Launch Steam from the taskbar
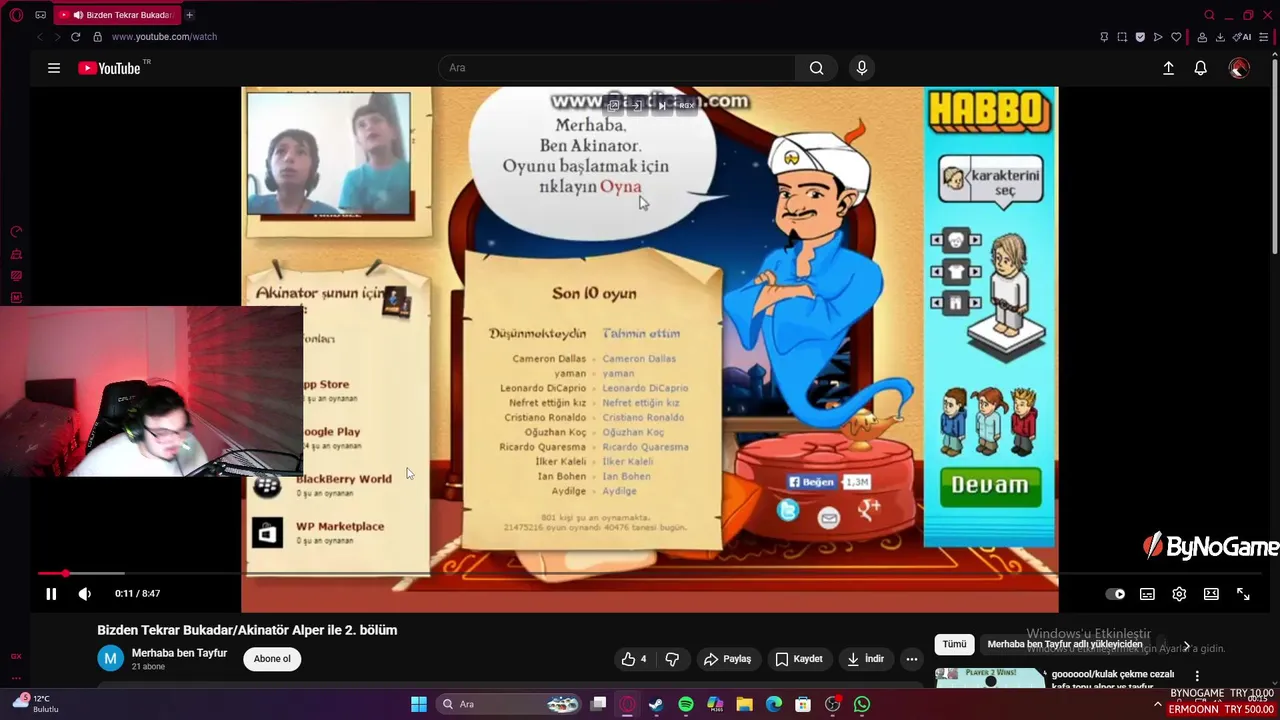Screen dimensions: 1280x720 [656, 704]
